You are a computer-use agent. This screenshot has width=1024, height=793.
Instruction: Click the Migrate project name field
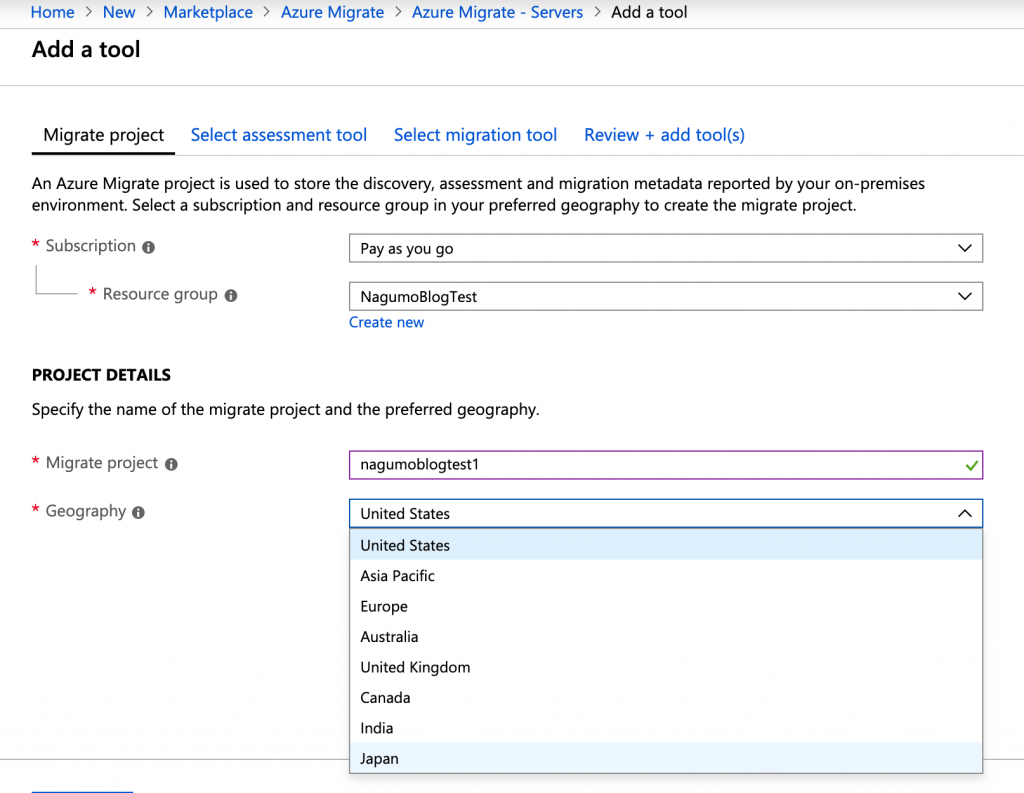point(665,465)
